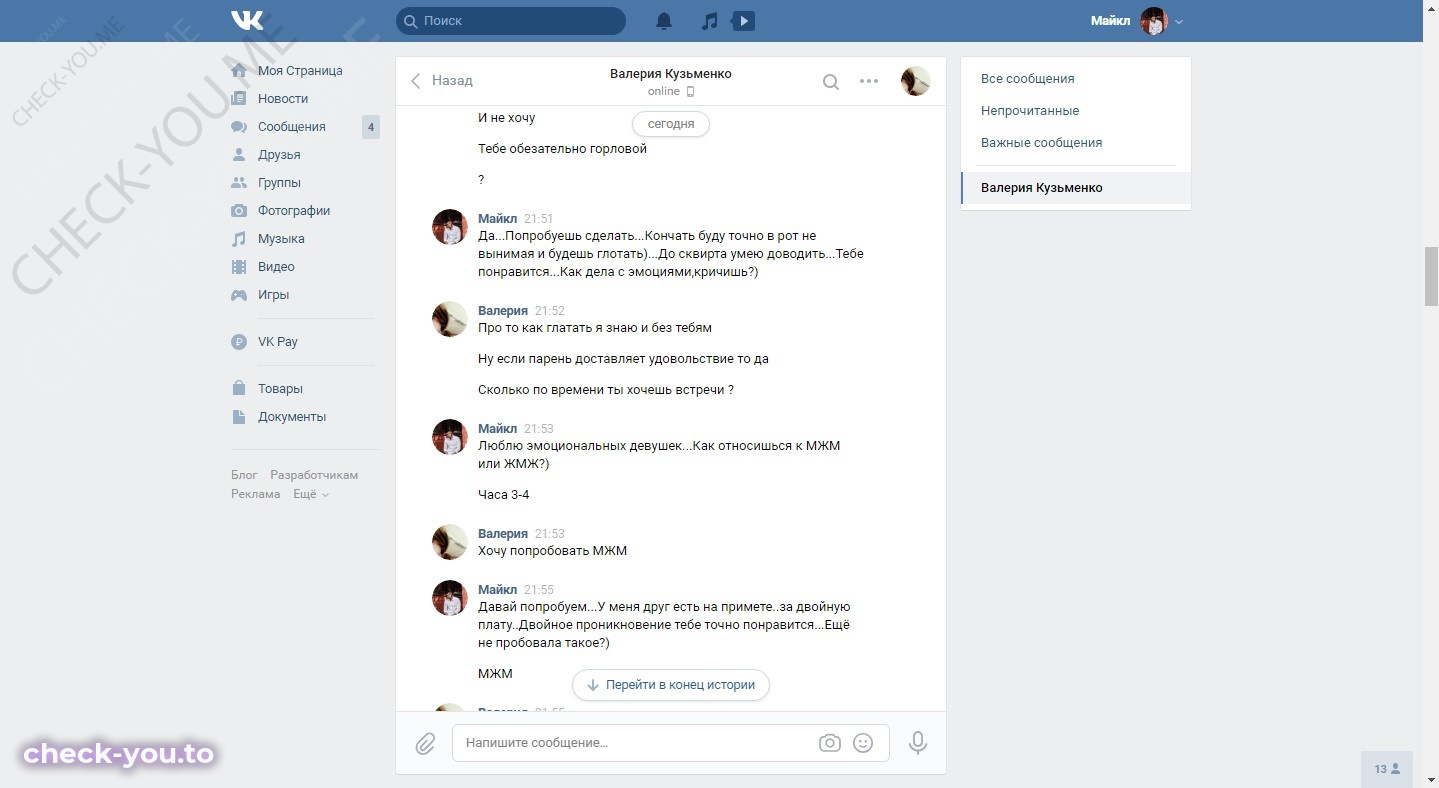Click the bag icon next to Товары
The image size is (1439, 788).
[x=239, y=388]
